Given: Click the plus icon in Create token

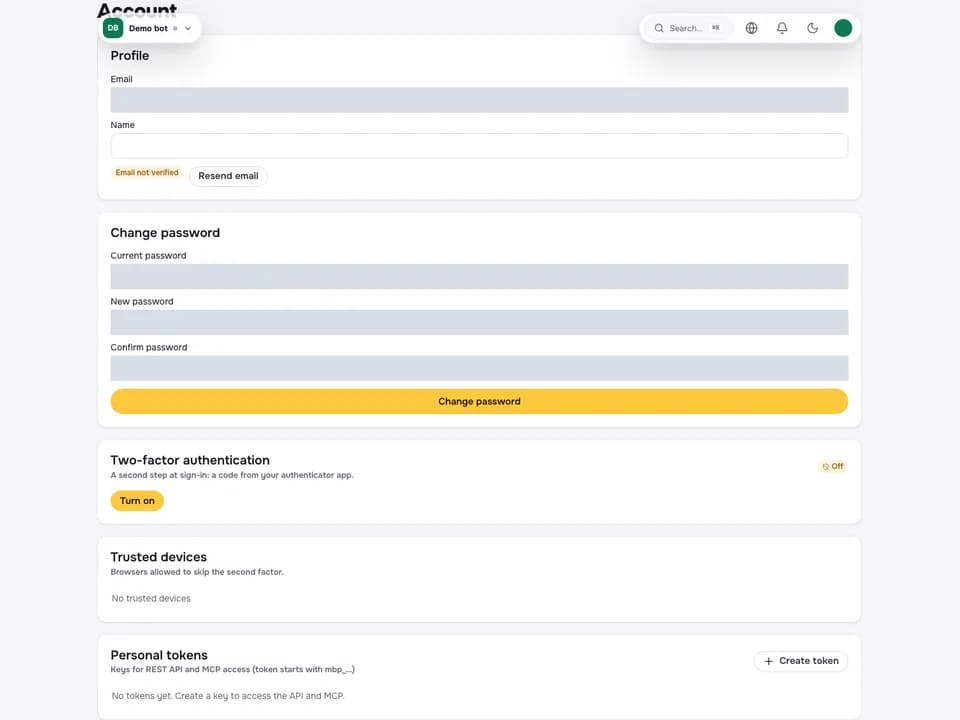Looking at the screenshot, I should [x=768, y=661].
